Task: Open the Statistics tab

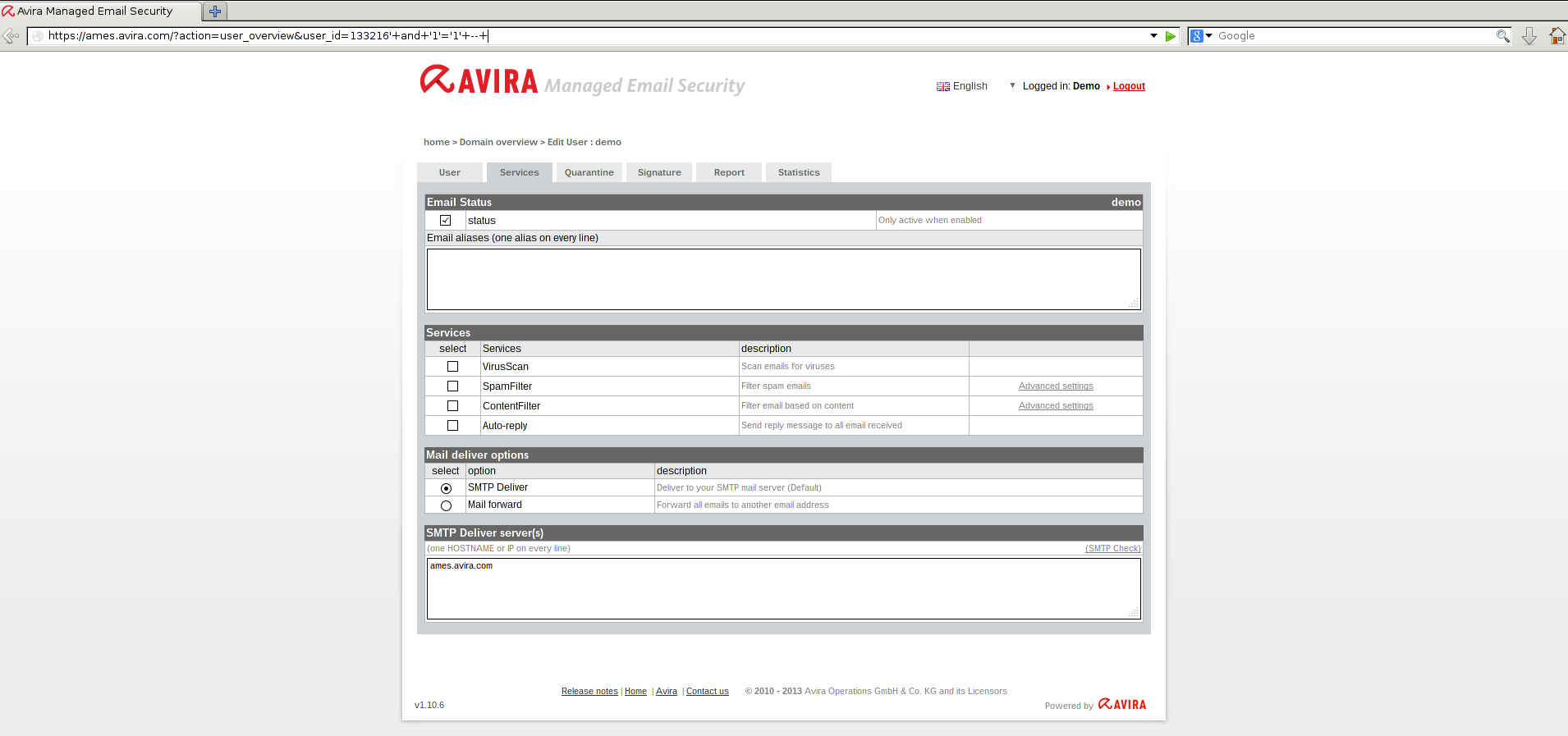Action: [x=798, y=172]
